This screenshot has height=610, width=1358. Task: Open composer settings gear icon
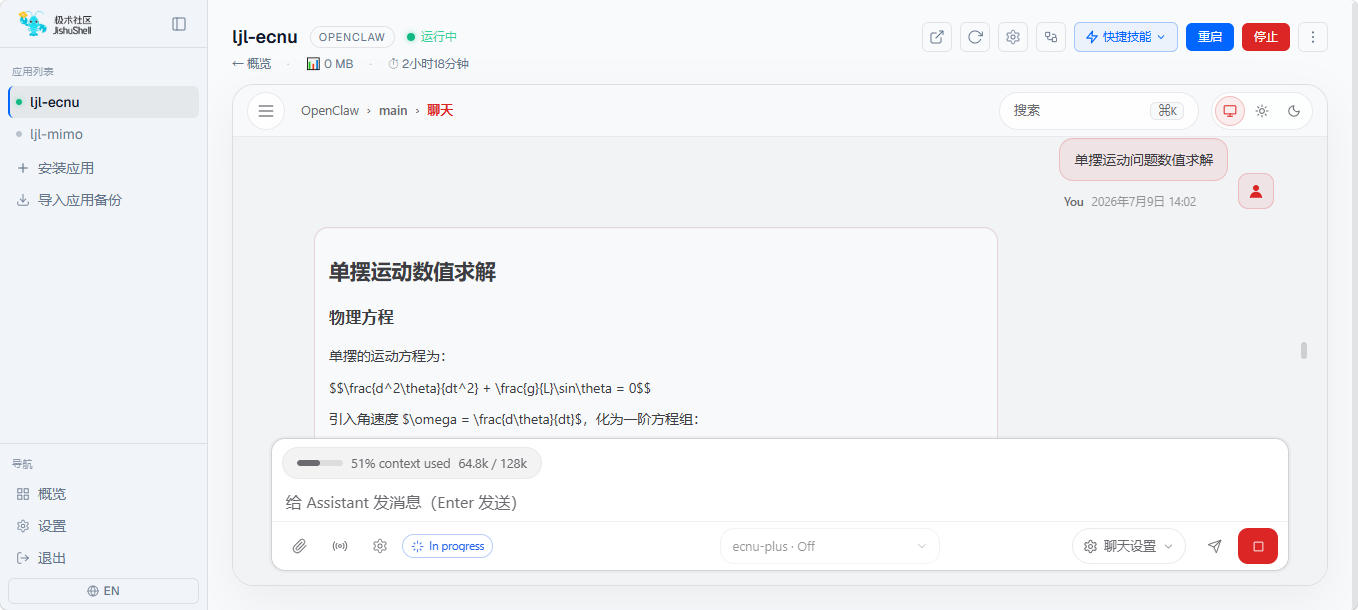pos(380,546)
